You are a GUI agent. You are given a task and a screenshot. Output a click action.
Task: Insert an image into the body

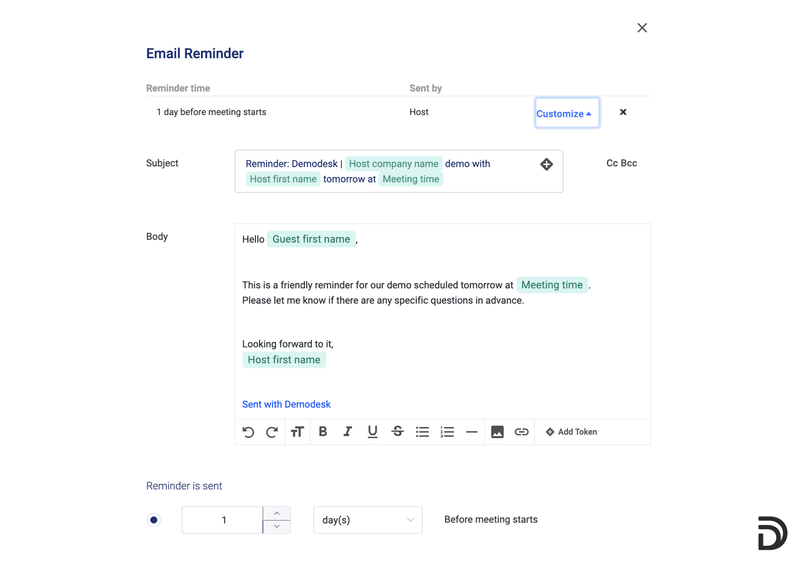[x=497, y=432]
